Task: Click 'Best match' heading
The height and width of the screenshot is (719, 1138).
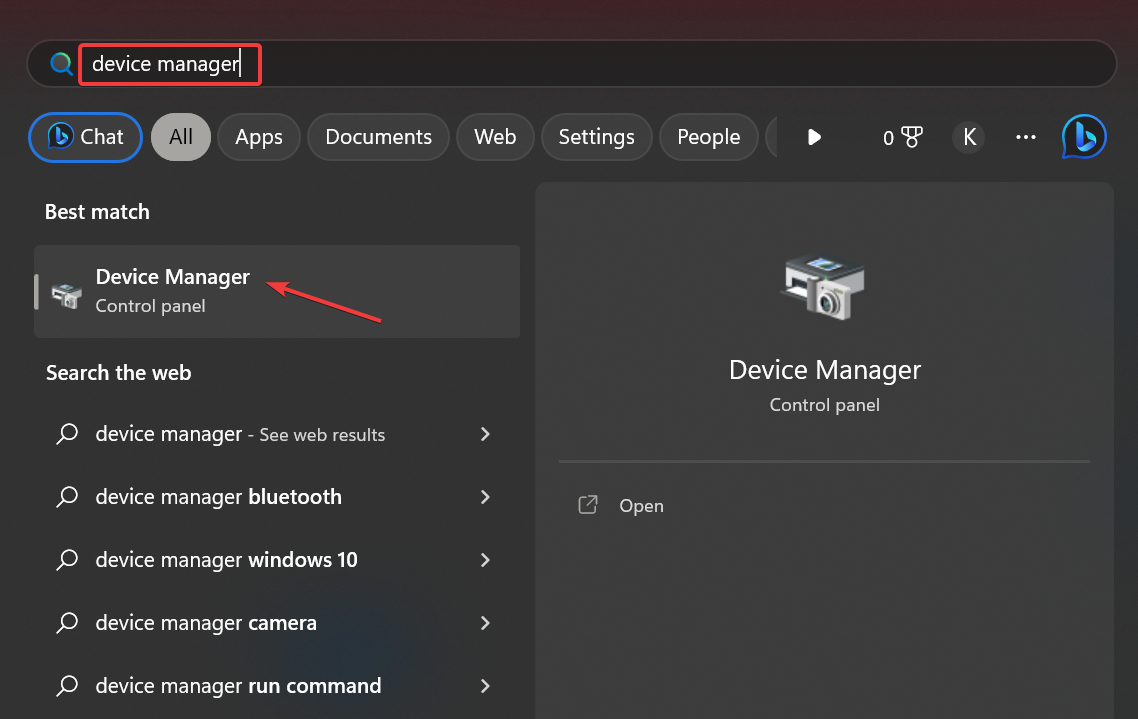Action: [x=97, y=212]
